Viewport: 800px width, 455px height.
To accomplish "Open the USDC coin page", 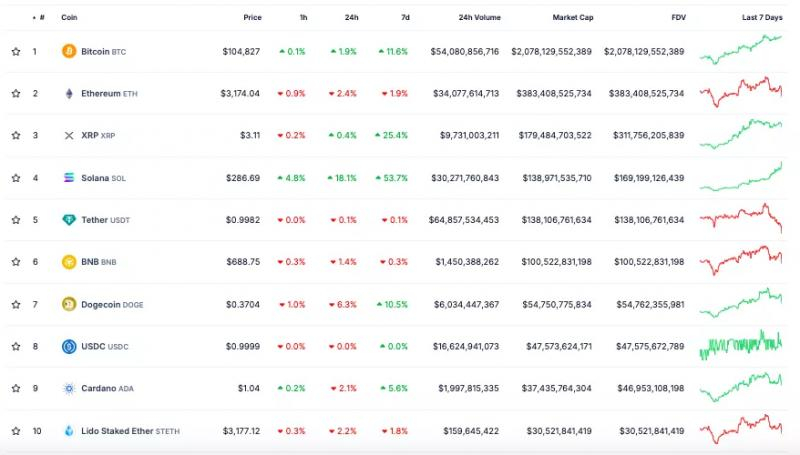I will pyautogui.click(x=105, y=346).
